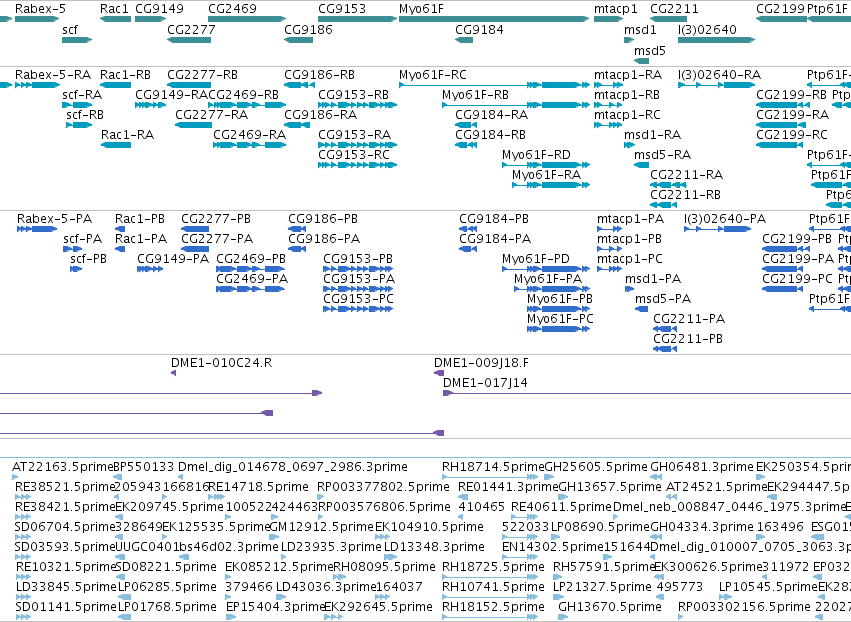
Task: Open the Myo61F-RC transcript
Action: 494,85
